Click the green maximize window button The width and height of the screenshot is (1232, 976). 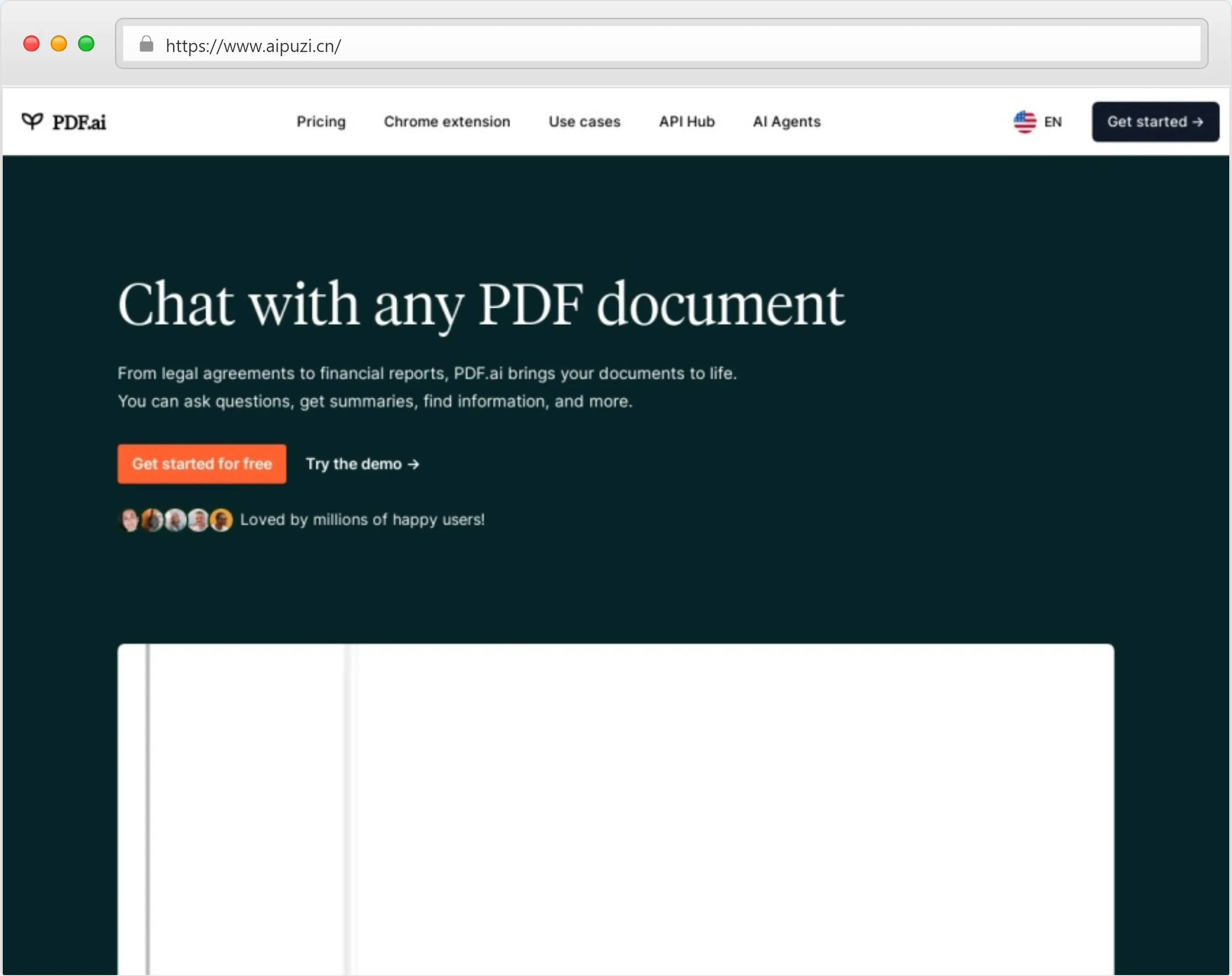86,43
